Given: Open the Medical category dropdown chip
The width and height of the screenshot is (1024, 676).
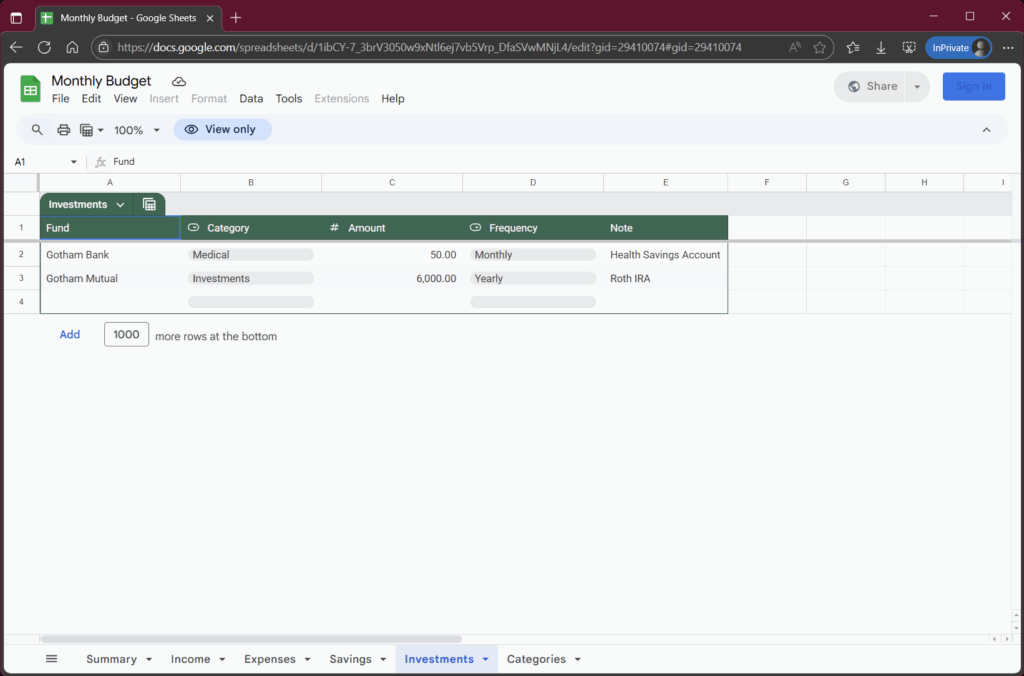Looking at the screenshot, I should coord(251,255).
